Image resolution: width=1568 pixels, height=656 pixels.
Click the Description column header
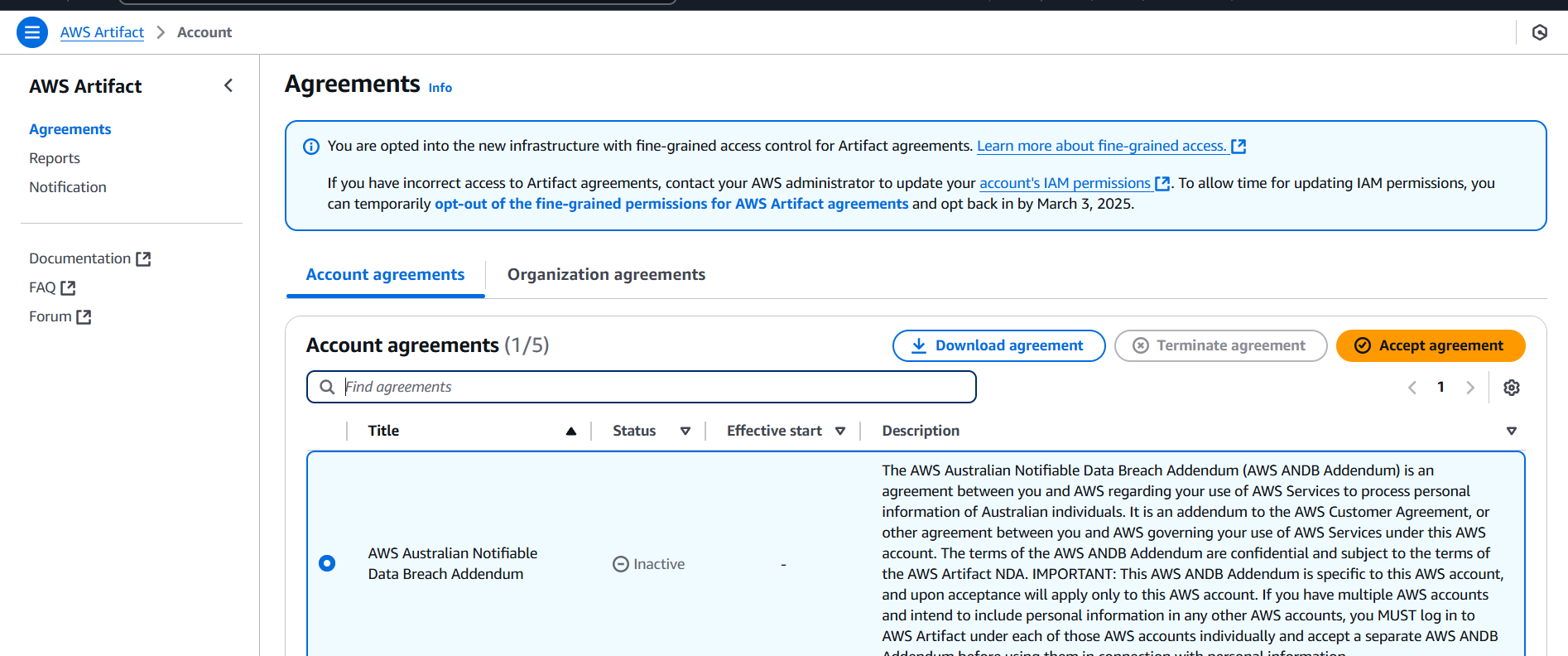pos(921,431)
